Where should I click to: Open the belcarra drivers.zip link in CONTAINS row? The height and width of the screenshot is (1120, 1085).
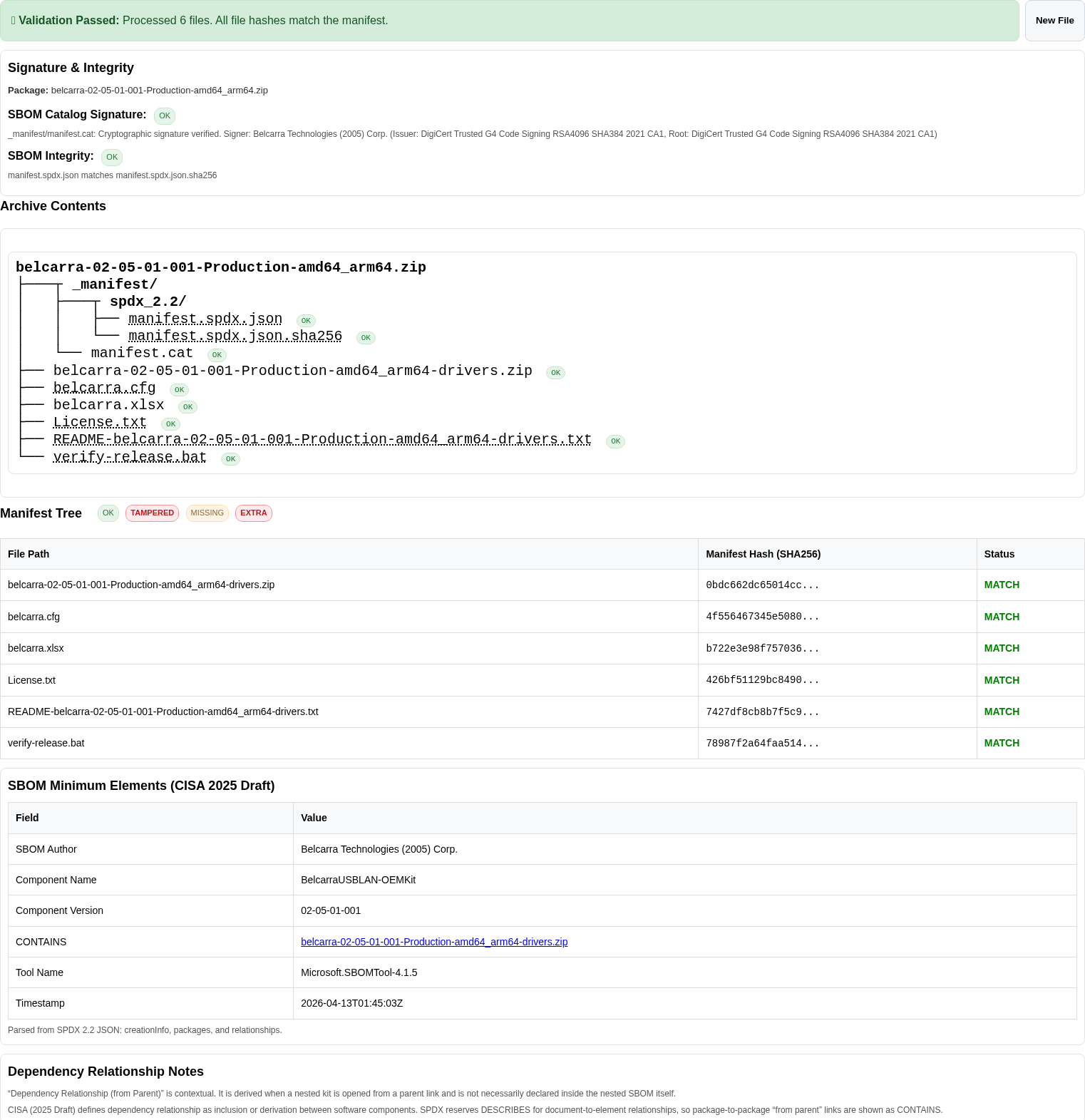point(434,942)
